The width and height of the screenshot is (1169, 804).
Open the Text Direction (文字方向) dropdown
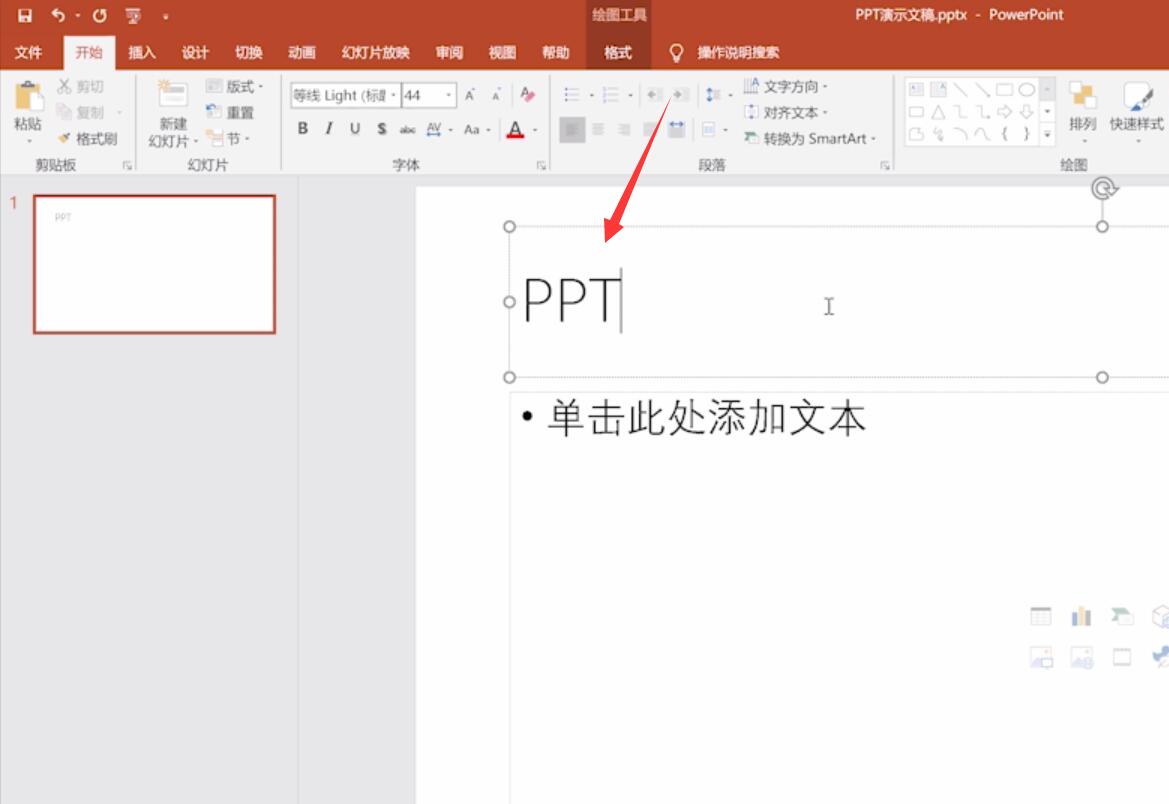point(786,87)
